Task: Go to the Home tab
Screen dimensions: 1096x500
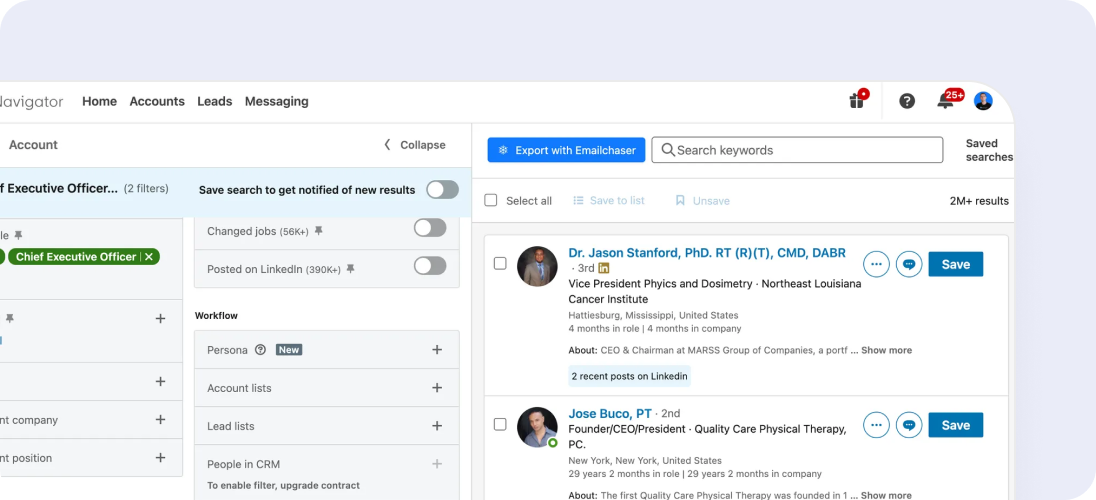Action: pos(99,101)
